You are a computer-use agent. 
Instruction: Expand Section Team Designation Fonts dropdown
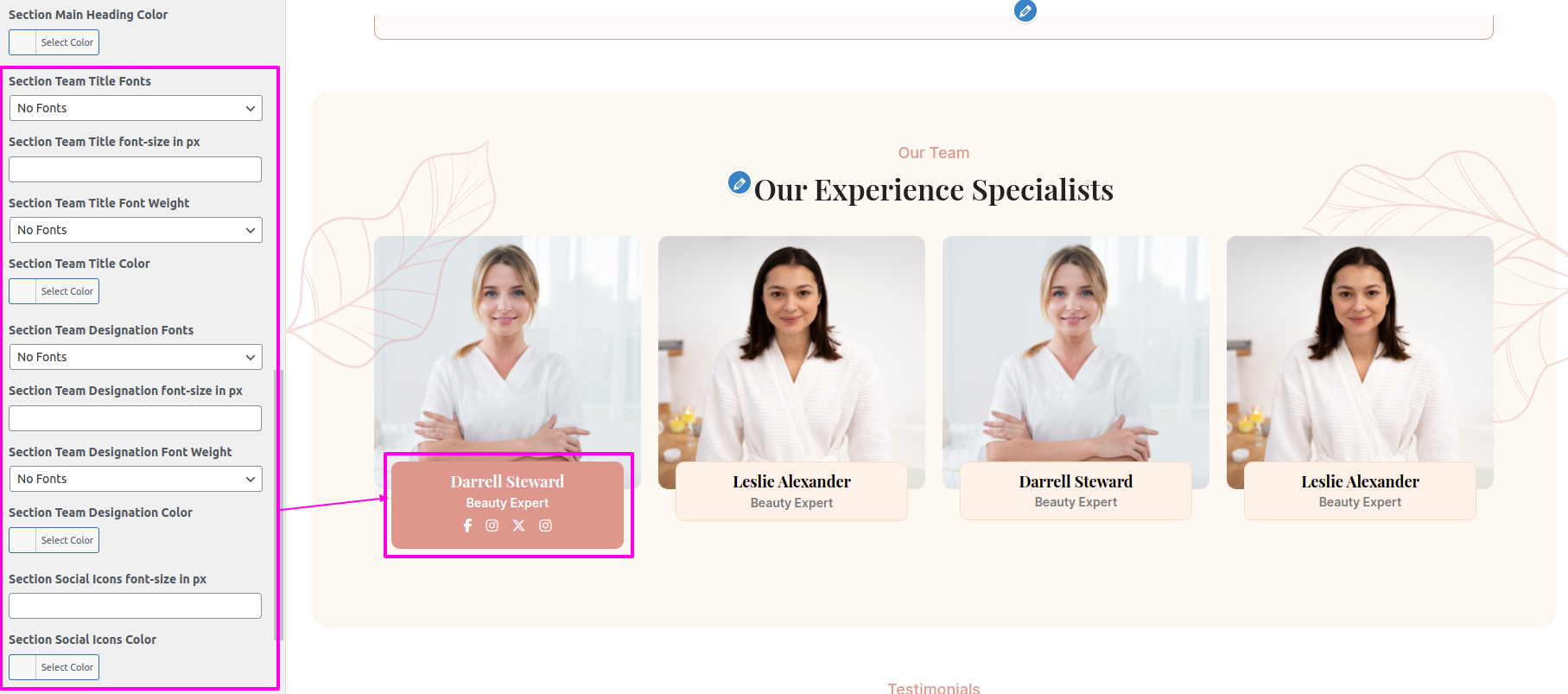136,357
